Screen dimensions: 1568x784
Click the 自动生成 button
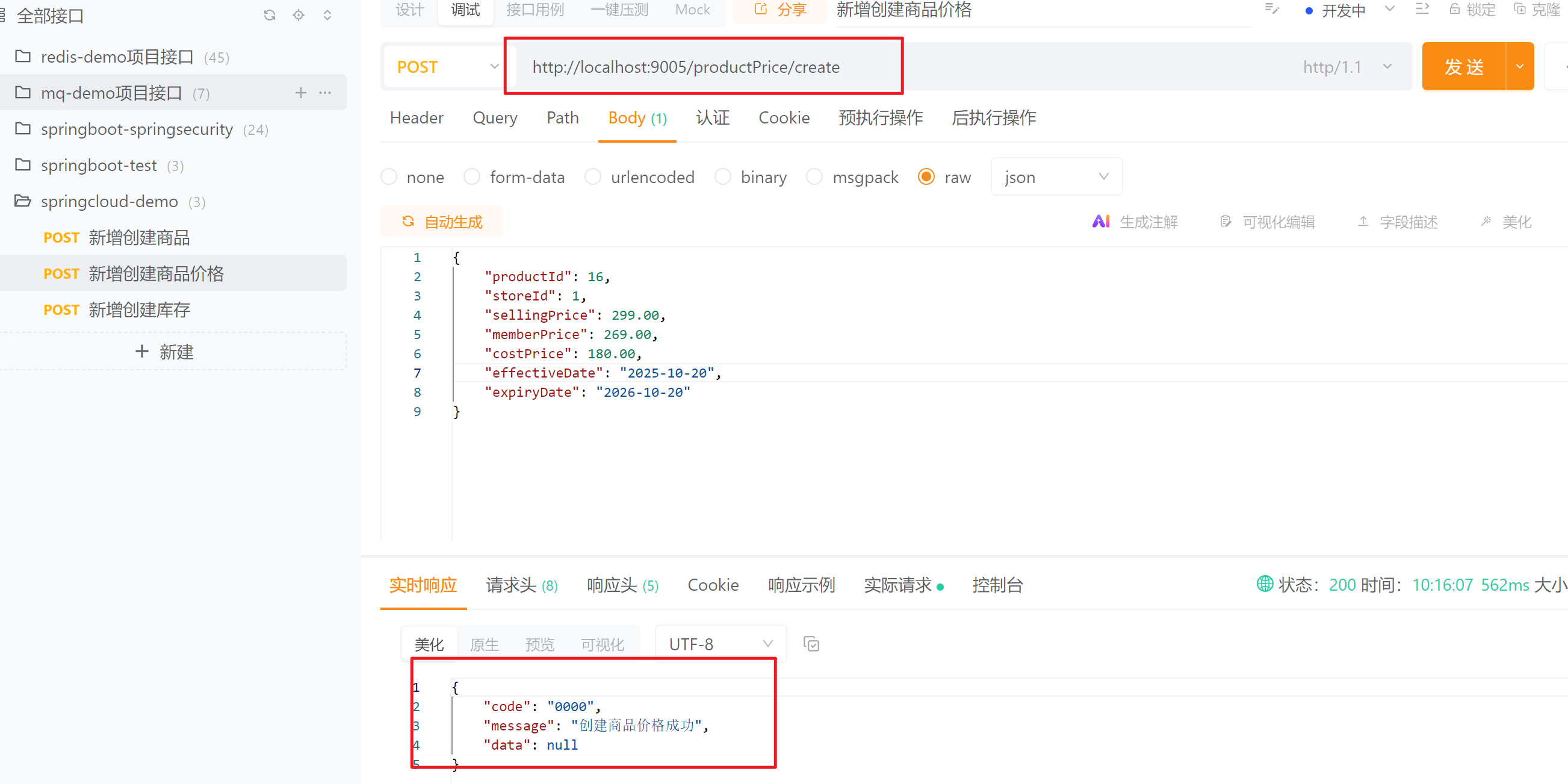coord(442,222)
